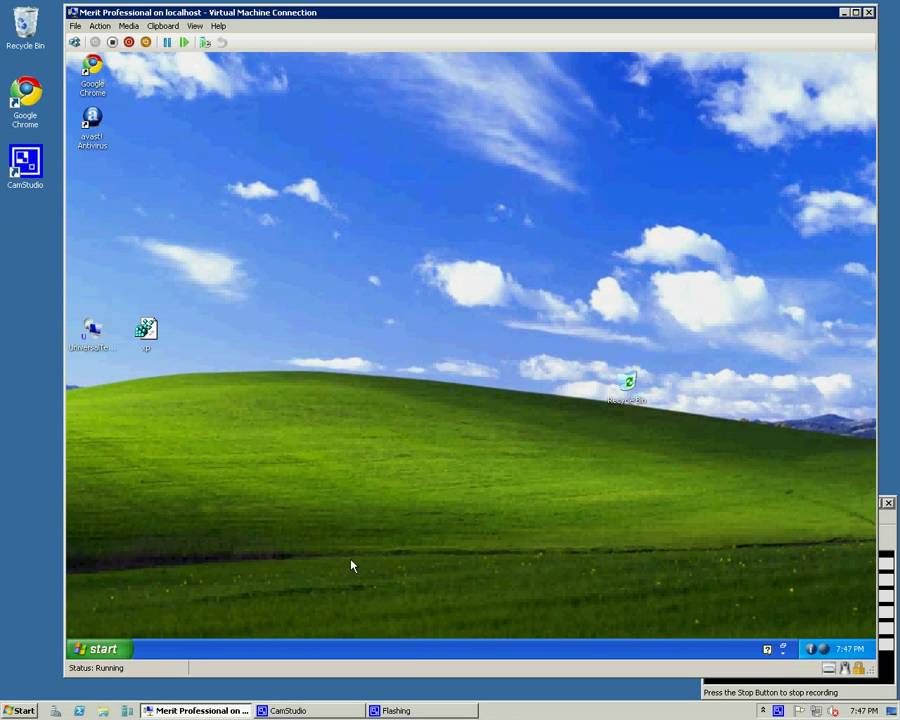Click the green Reset VM button

[184, 42]
